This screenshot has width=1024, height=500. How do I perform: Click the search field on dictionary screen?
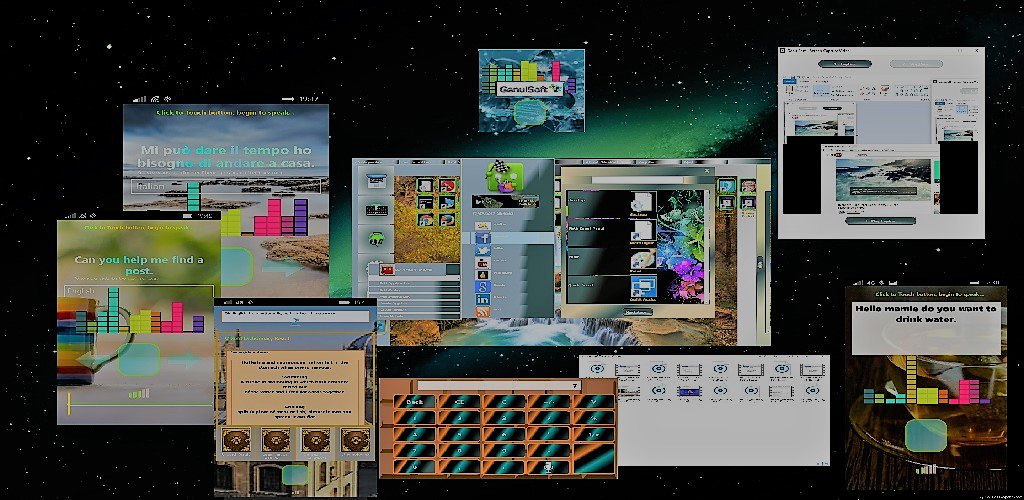tap(295, 315)
